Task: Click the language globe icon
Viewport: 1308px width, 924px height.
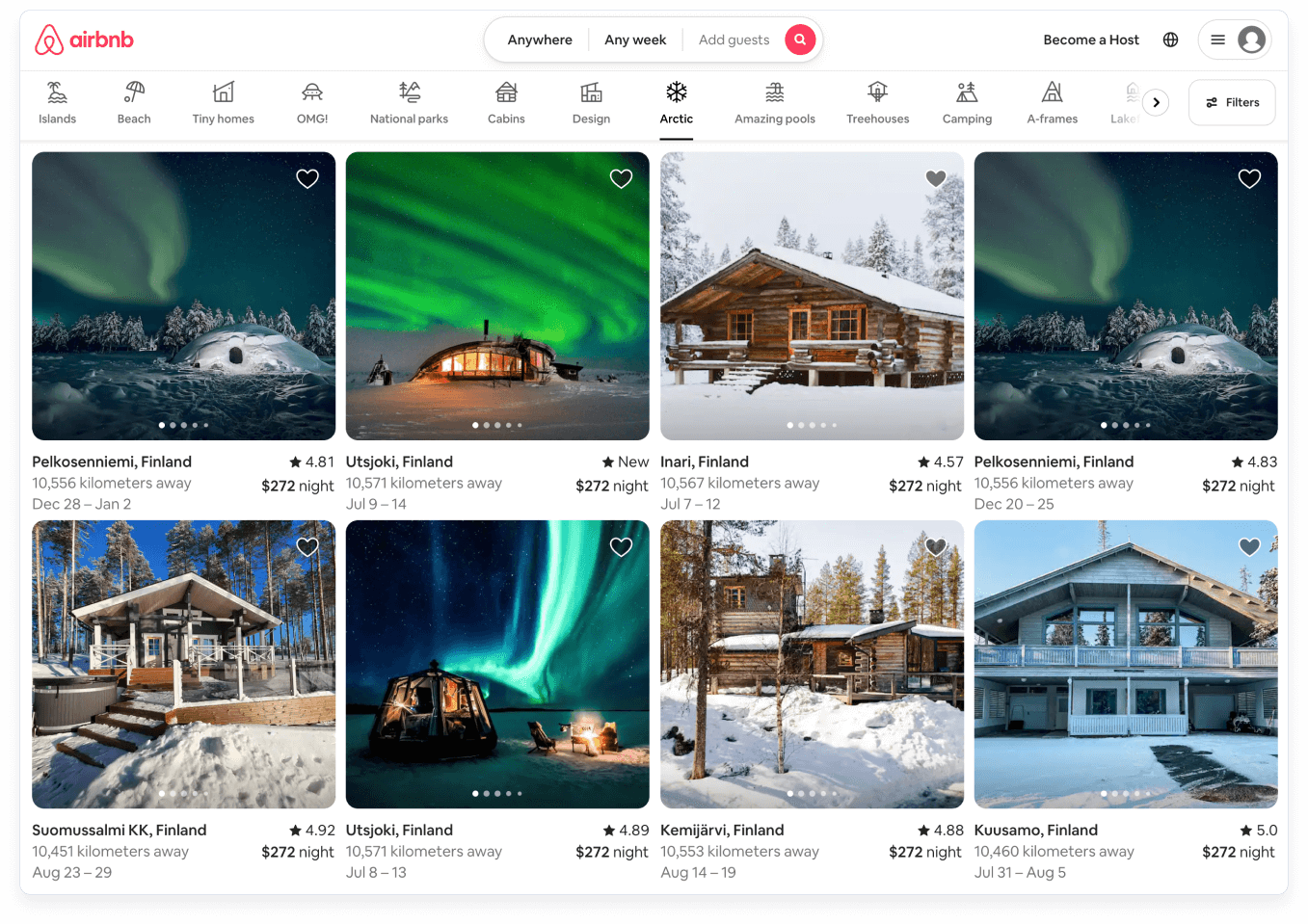Action: [x=1170, y=40]
